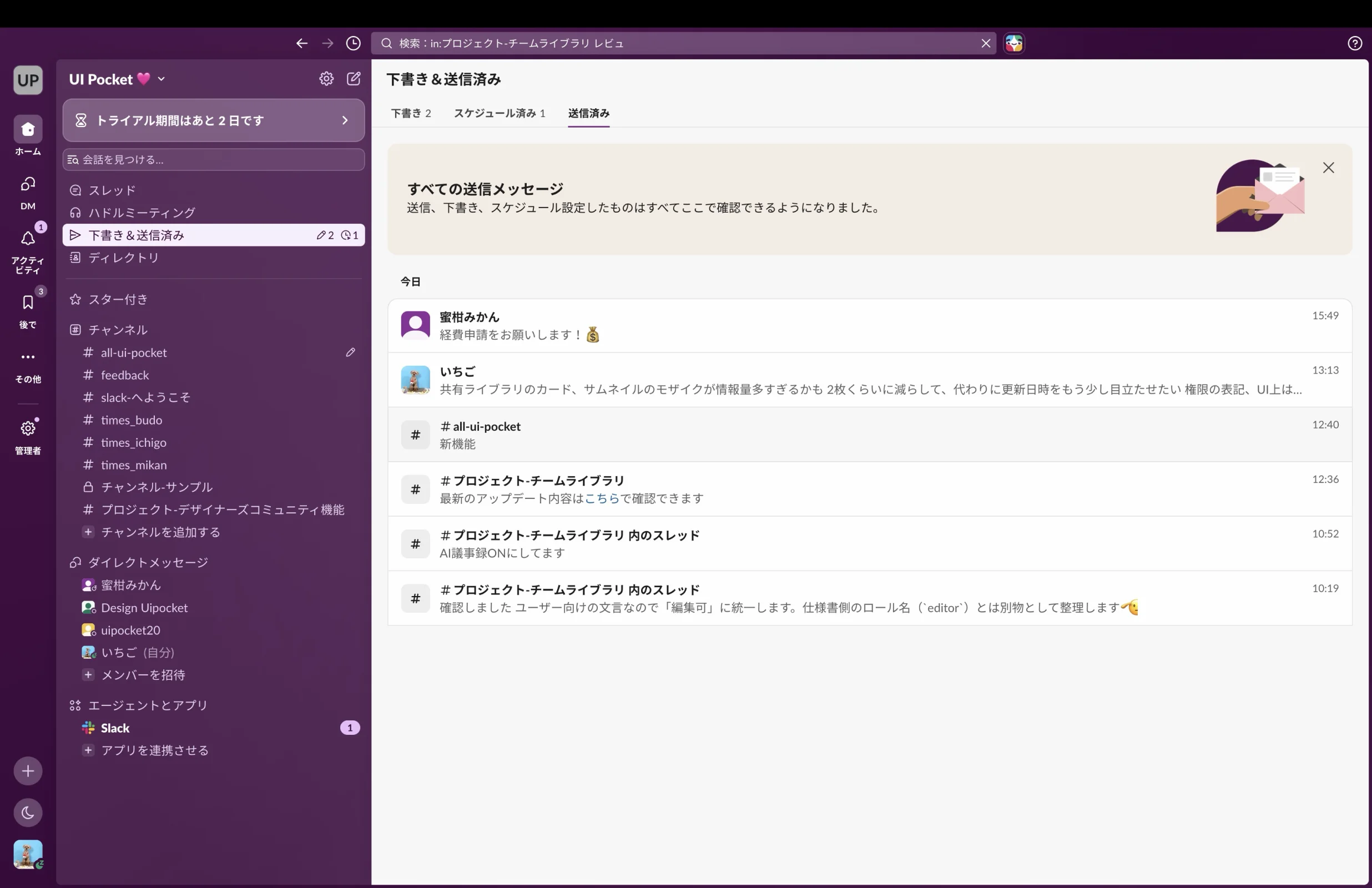
Task: Open DM with uipocket20
Action: click(x=213, y=630)
